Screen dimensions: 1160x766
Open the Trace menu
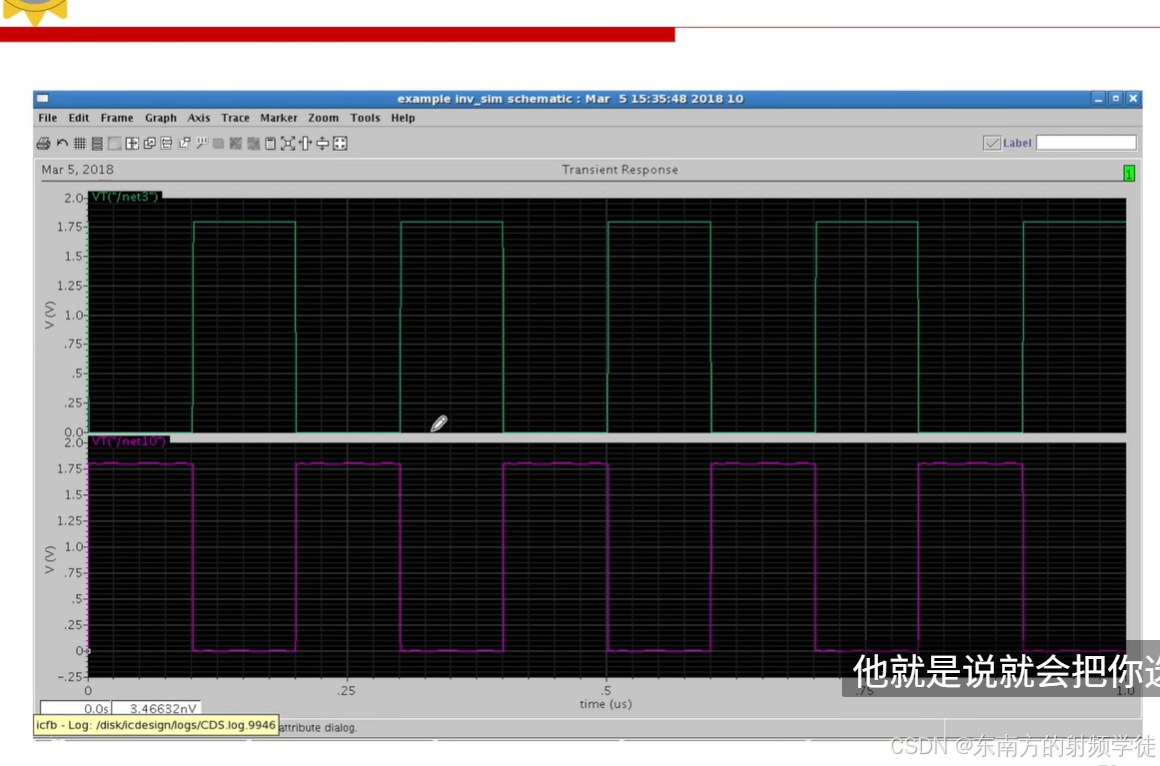[235, 118]
